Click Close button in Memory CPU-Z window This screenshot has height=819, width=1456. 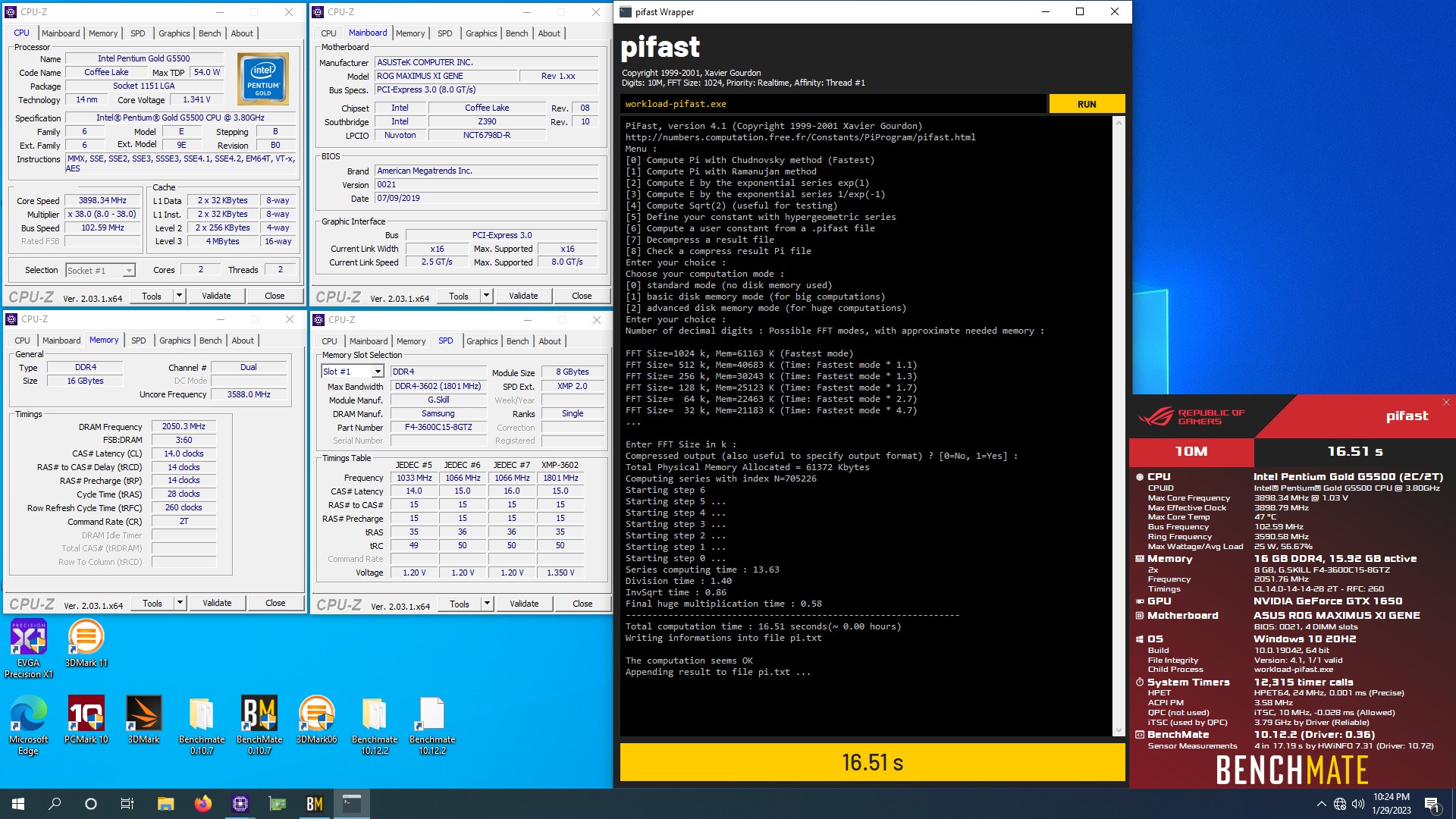[x=275, y=603]
